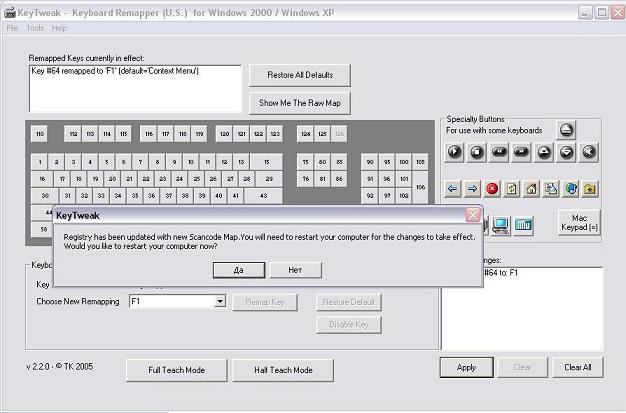This screenshot has height=413, width=626.
Task: Select 'Key #64 remapped to F1' entry
Action: pos(115,71)
